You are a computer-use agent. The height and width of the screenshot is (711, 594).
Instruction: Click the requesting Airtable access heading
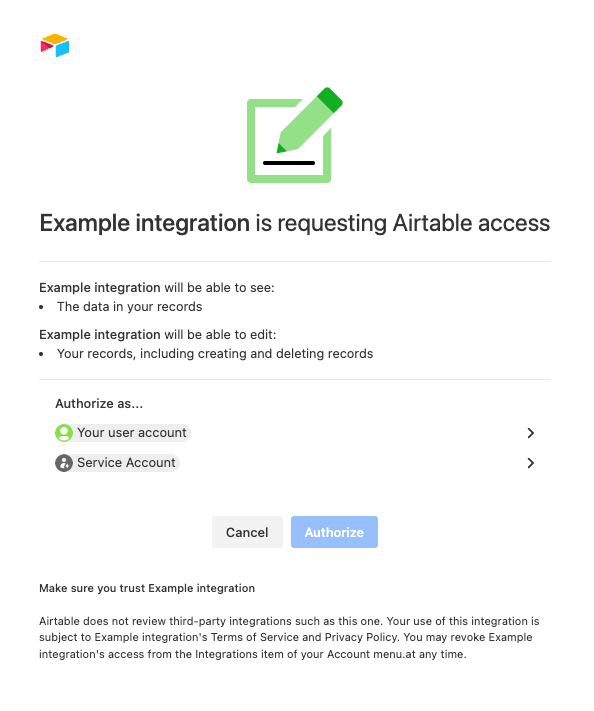295,224
